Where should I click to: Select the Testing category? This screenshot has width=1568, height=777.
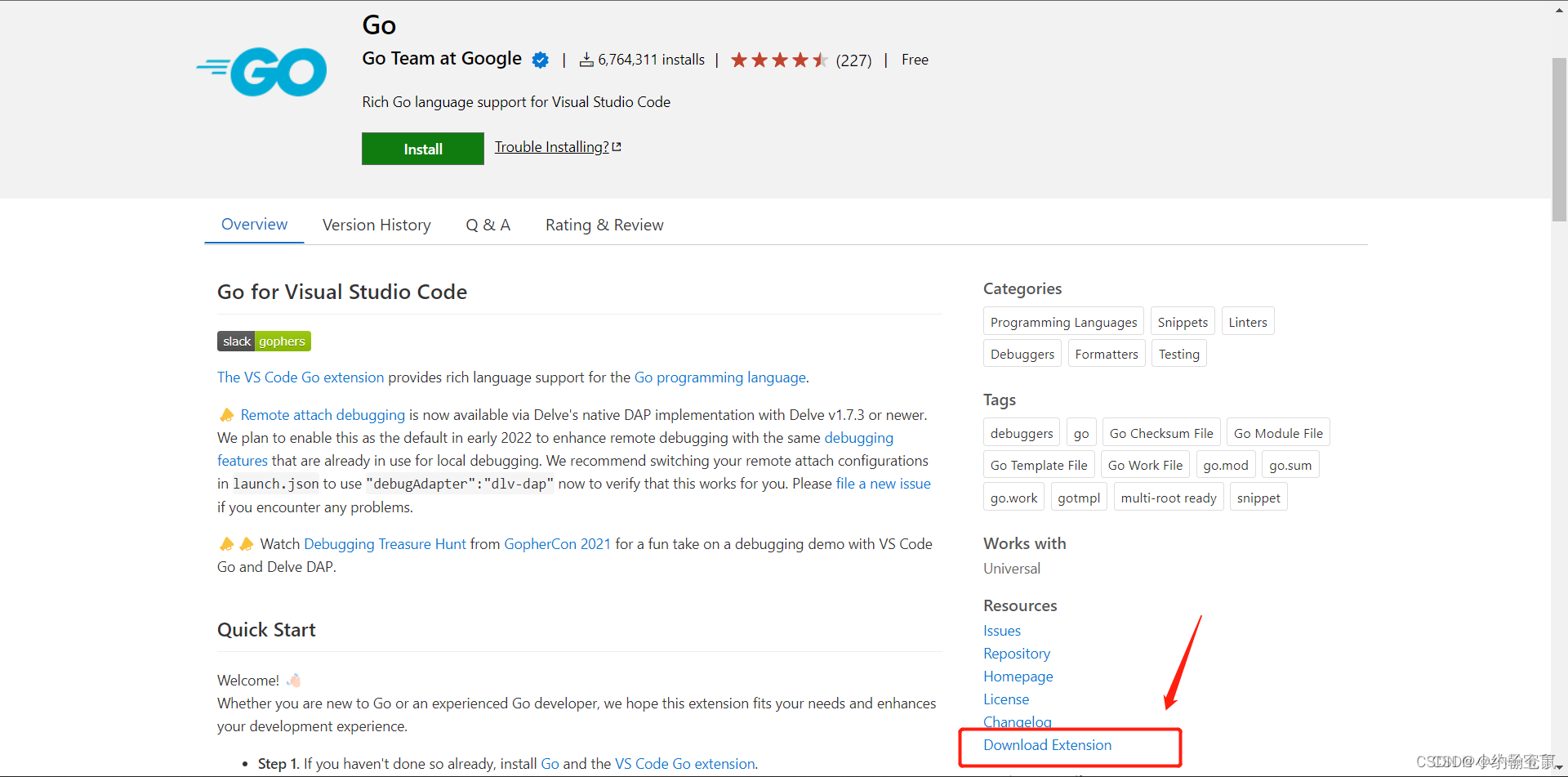coord(1179,354)
